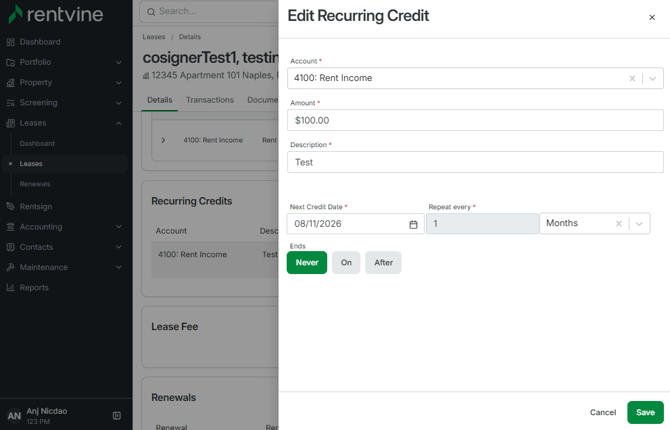Click the Amount input field
The width and height of the screenshot is (670, 430).
click(x=475, y=120)
